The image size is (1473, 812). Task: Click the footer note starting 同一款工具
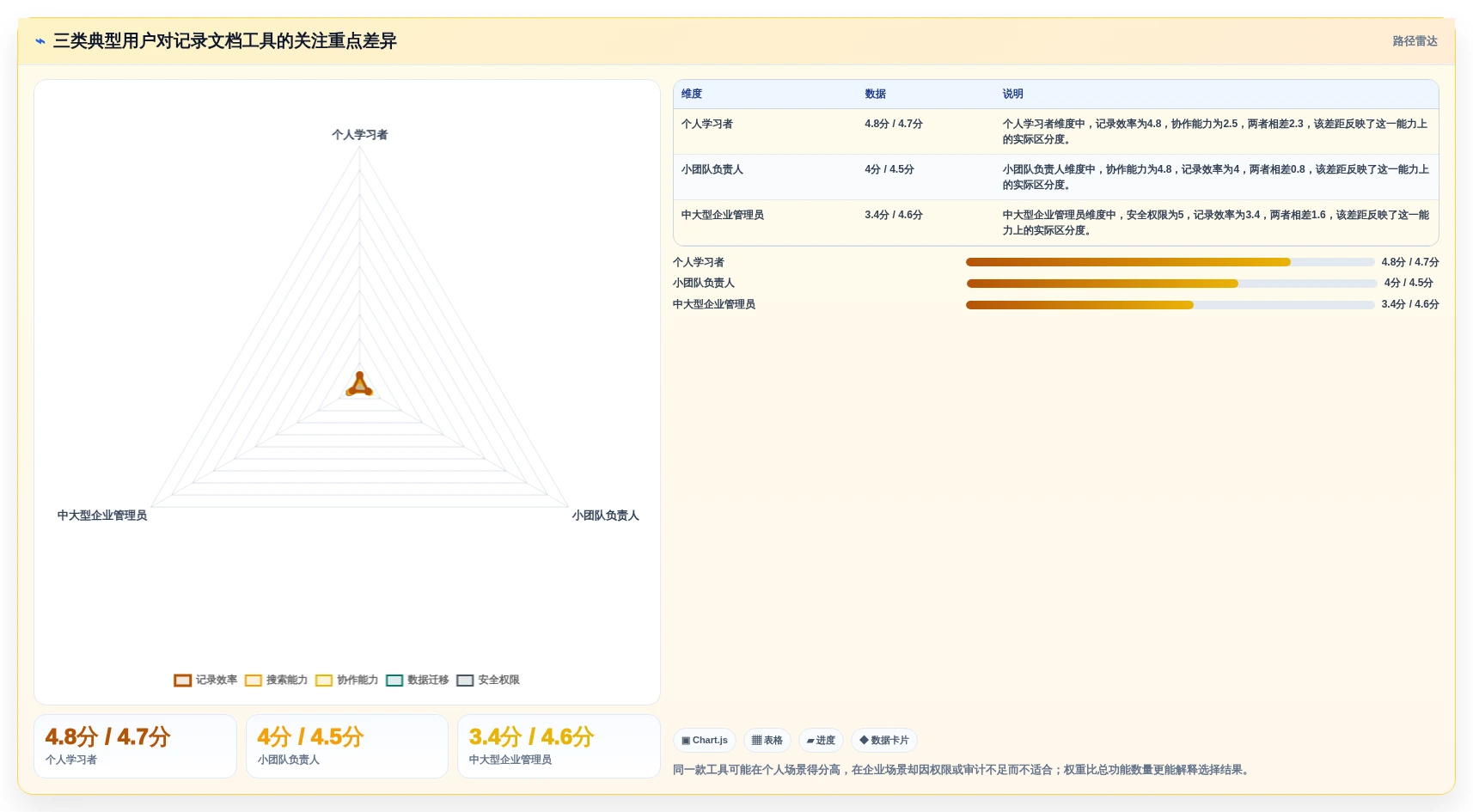pos(962,770)
